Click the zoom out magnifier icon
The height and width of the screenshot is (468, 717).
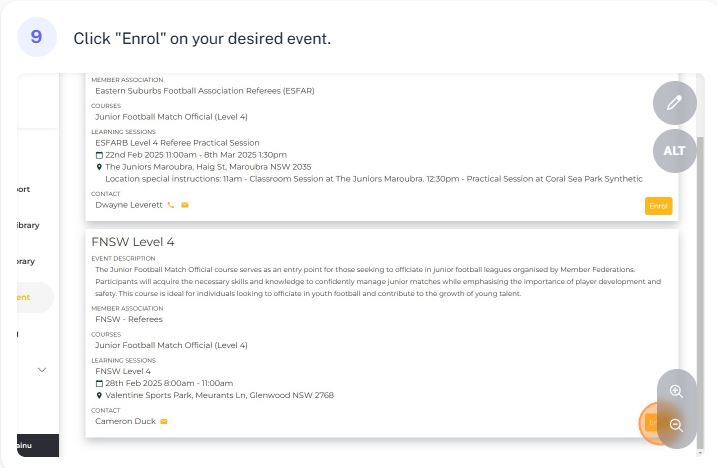[x=676, y=425]
